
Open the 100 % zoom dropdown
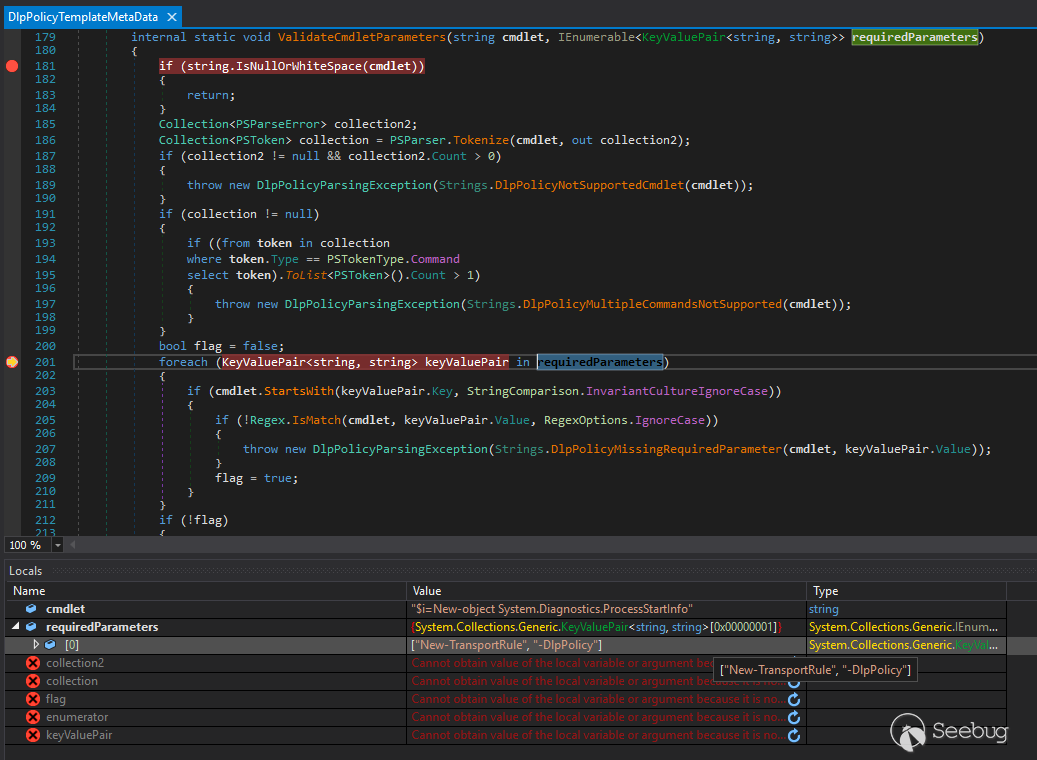58,545
